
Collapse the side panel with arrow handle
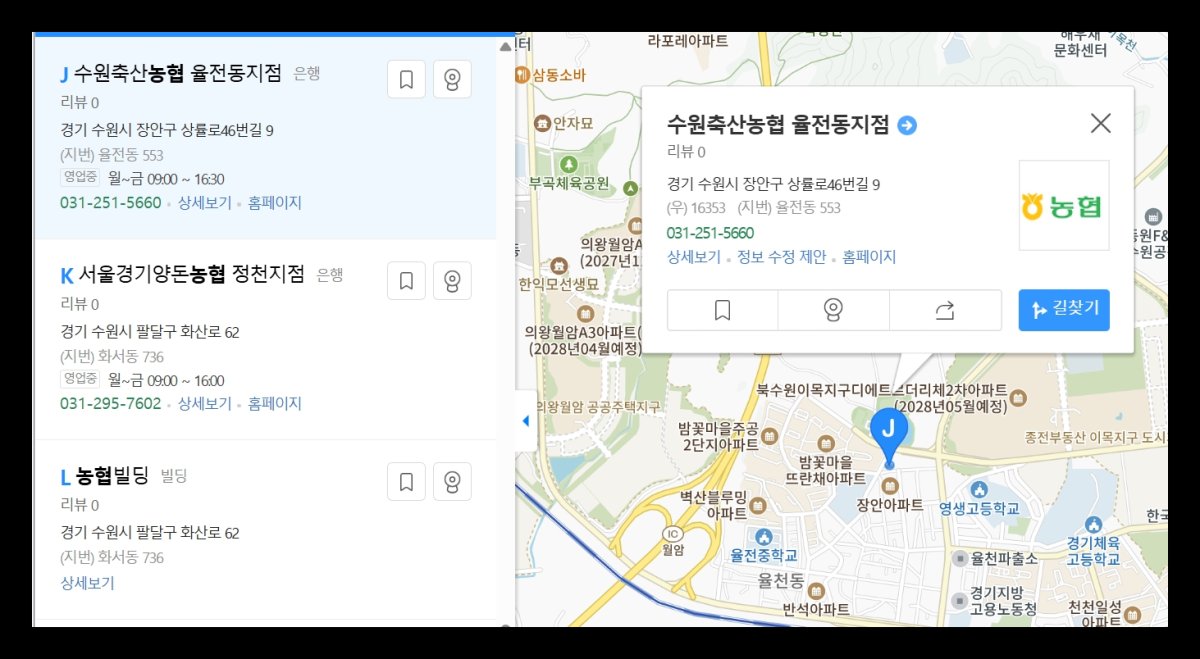[x=525, y=421]
